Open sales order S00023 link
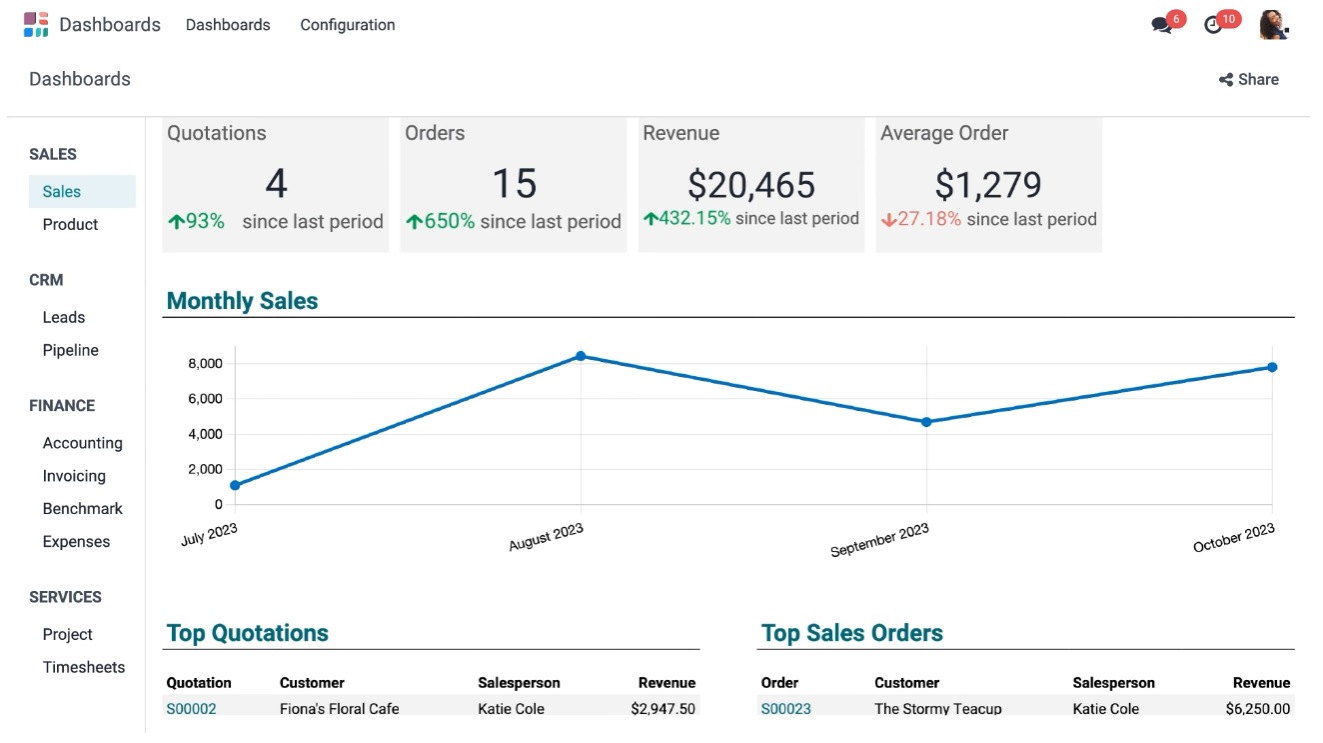This screenshot has height=743, width=1323. pyautogui.click(x=786, y=708)
